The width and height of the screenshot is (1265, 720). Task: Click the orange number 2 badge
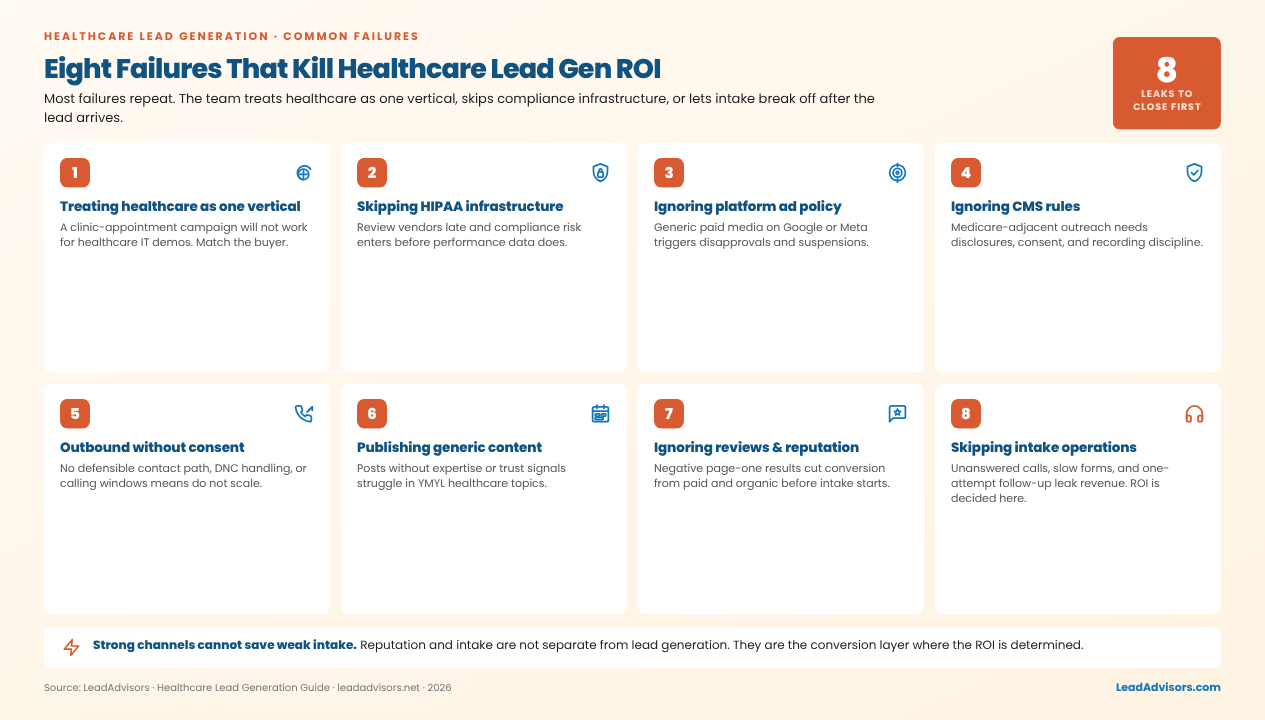[x=371, y=173]
